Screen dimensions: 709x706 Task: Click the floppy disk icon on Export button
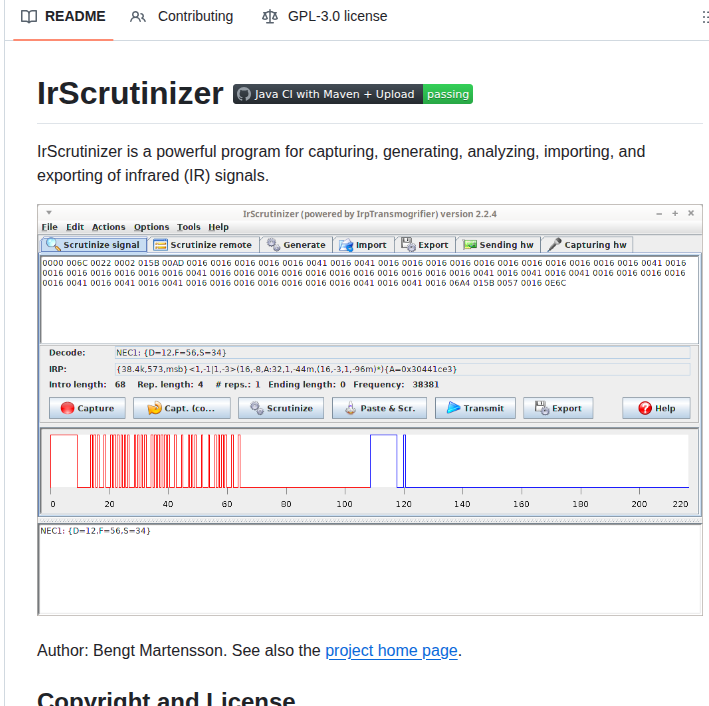[x=542, y=408]
